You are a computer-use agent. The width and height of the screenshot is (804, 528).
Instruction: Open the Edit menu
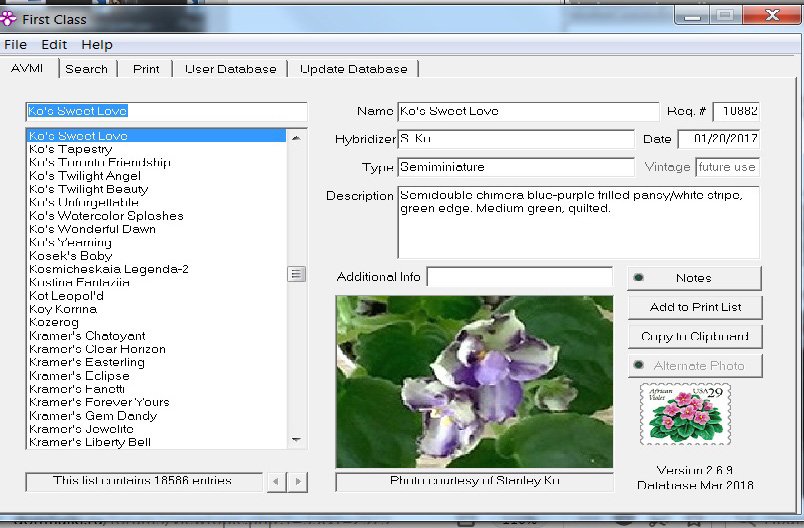click(x=54, y=45)
